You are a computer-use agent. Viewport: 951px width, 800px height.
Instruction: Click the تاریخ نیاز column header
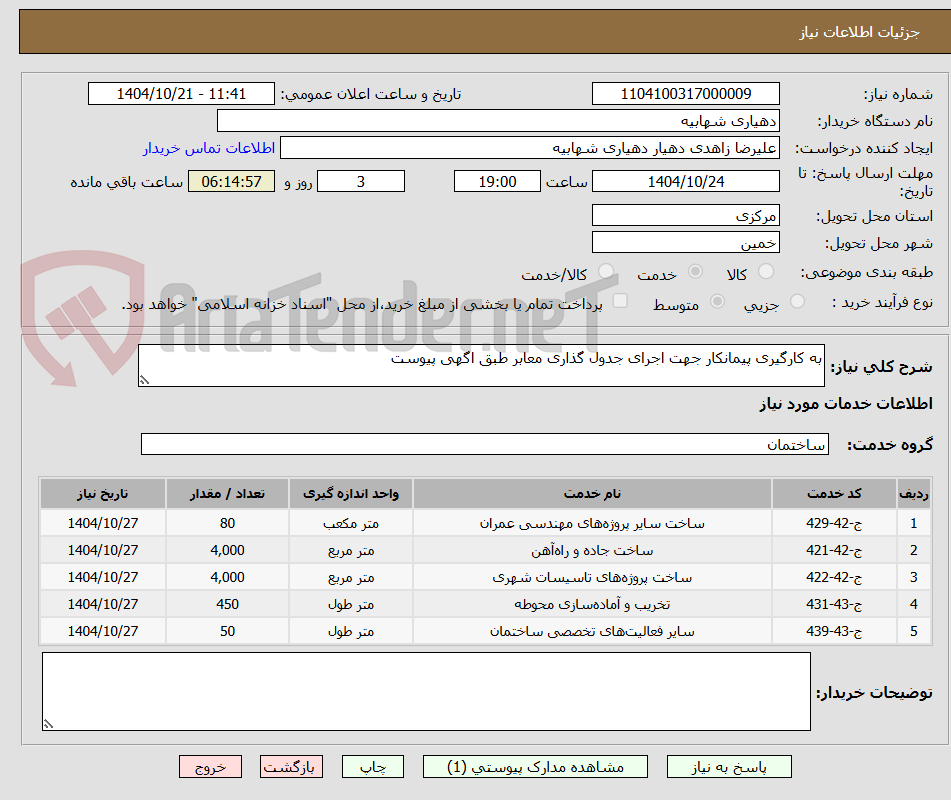102,494
